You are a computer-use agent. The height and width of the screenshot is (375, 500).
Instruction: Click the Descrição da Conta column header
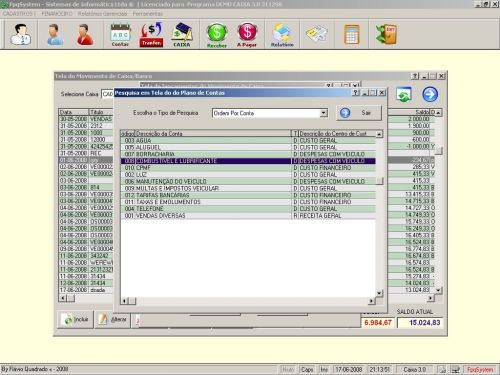click(213, 134)
